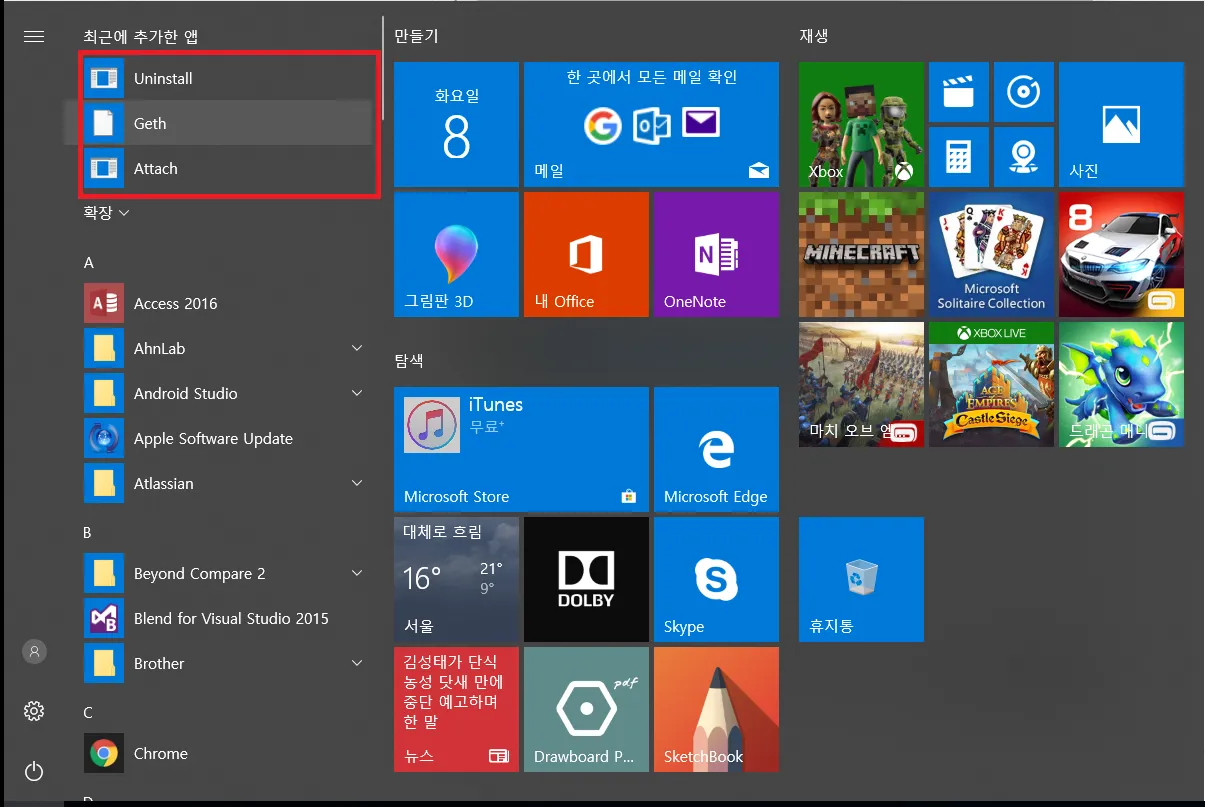
Task: Expand the Atlassian folder
Action: 357,483
